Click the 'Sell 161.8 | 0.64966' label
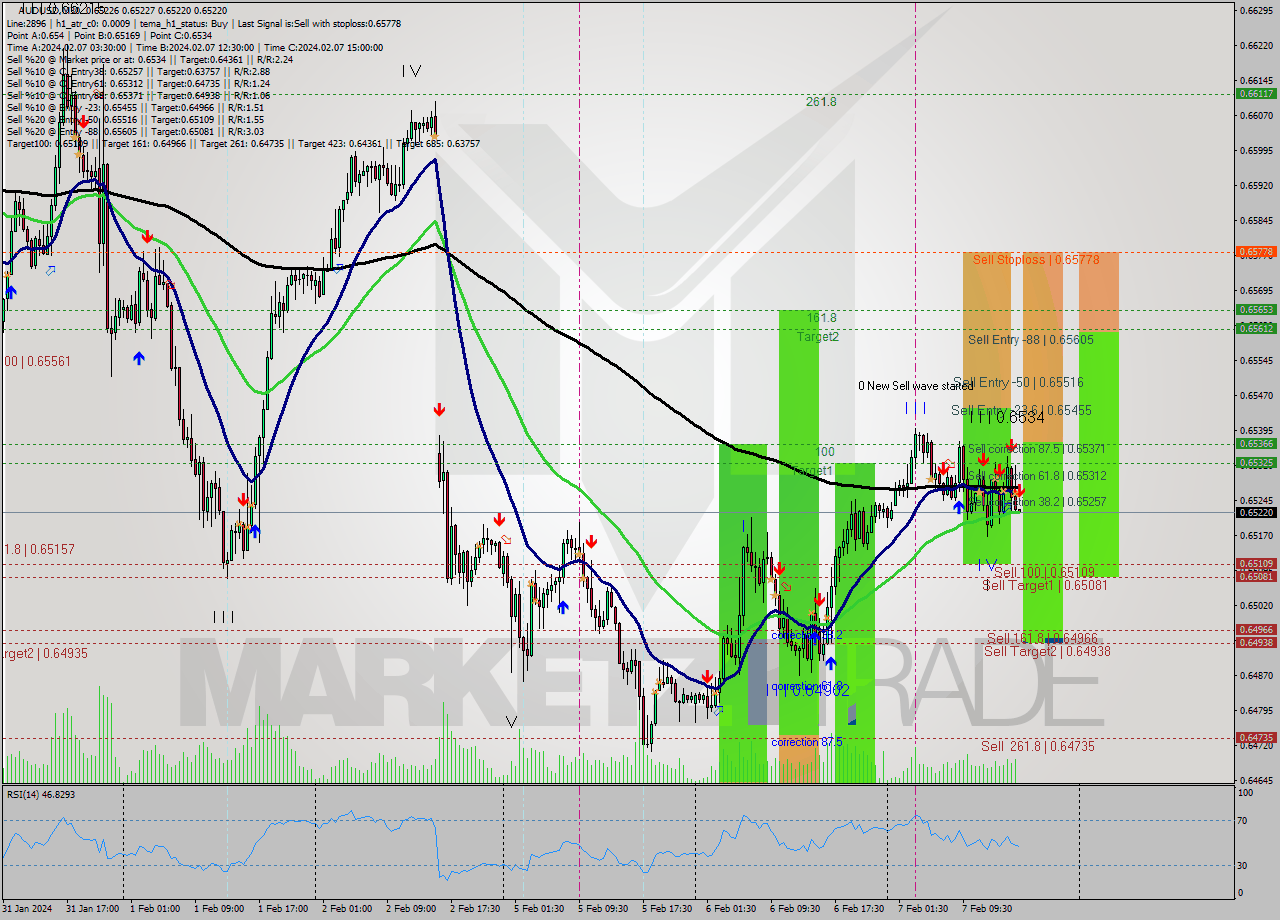 1042,638
